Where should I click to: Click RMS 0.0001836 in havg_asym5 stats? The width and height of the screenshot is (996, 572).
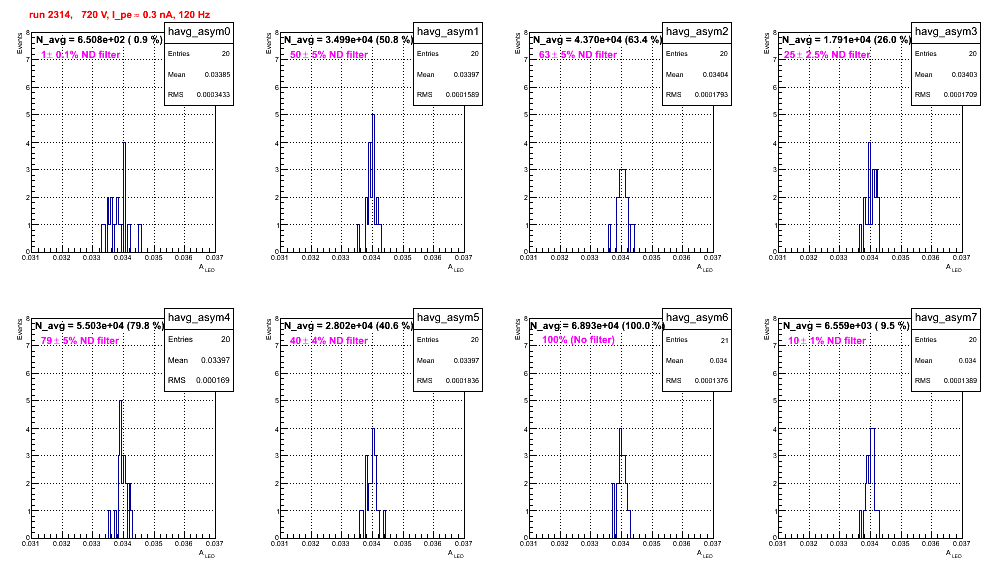[x=448, y=380]
